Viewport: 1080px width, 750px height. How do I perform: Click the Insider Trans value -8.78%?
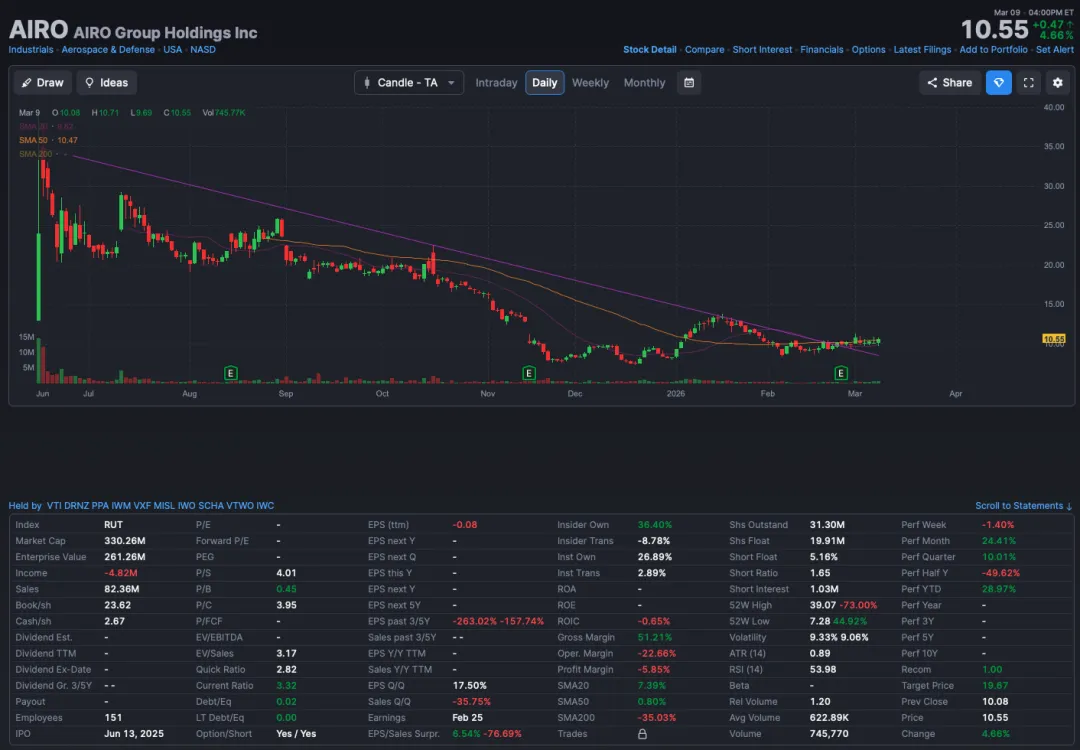click(x=654, y=541)
